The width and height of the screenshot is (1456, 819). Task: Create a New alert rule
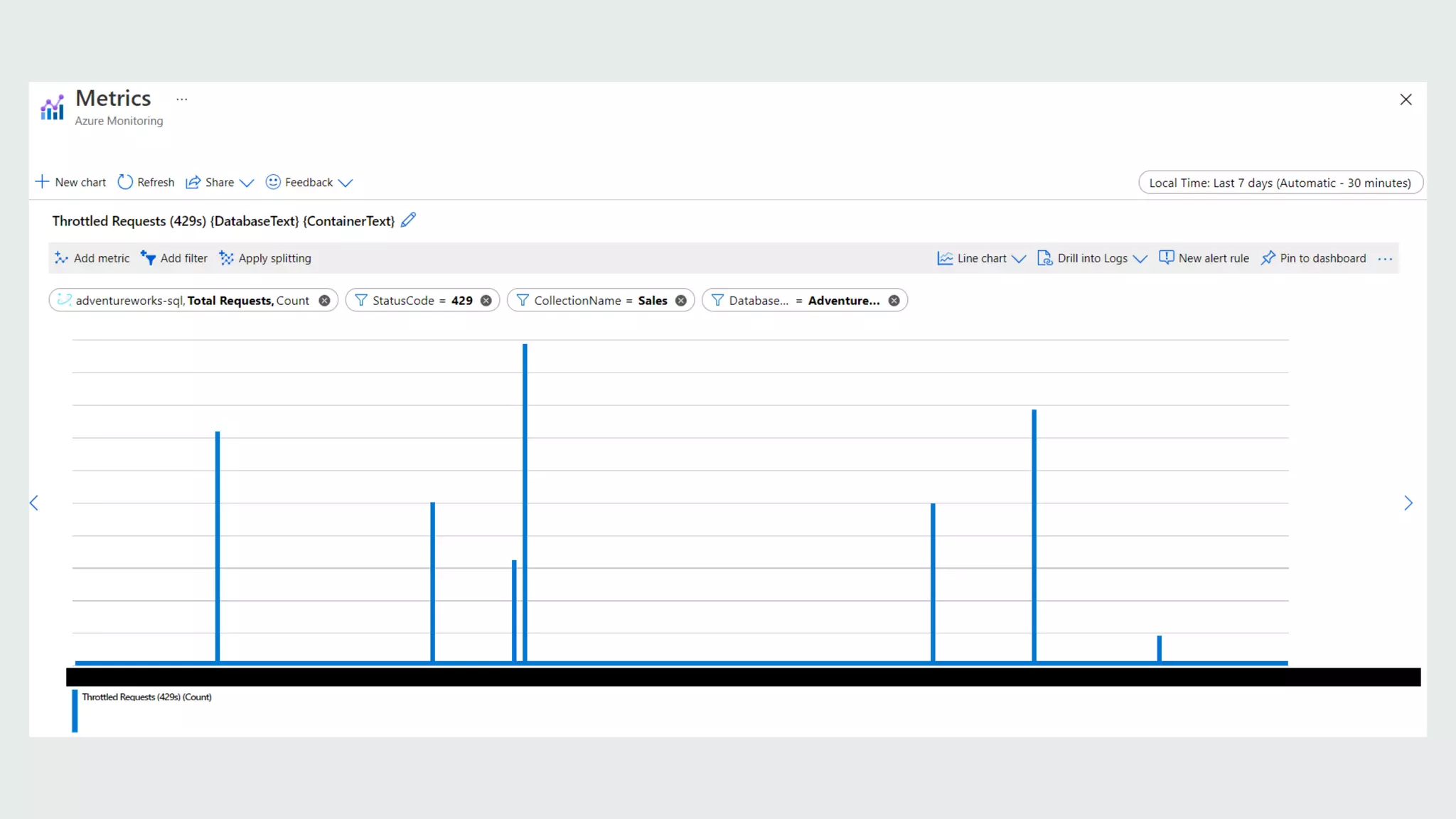click(x=1204, y=258)
